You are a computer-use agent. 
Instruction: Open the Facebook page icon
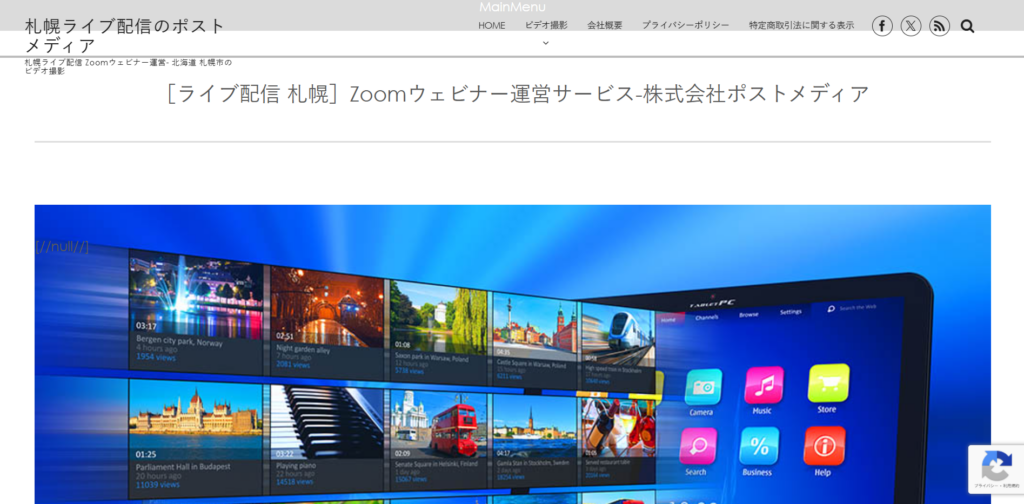pos(882,26)
